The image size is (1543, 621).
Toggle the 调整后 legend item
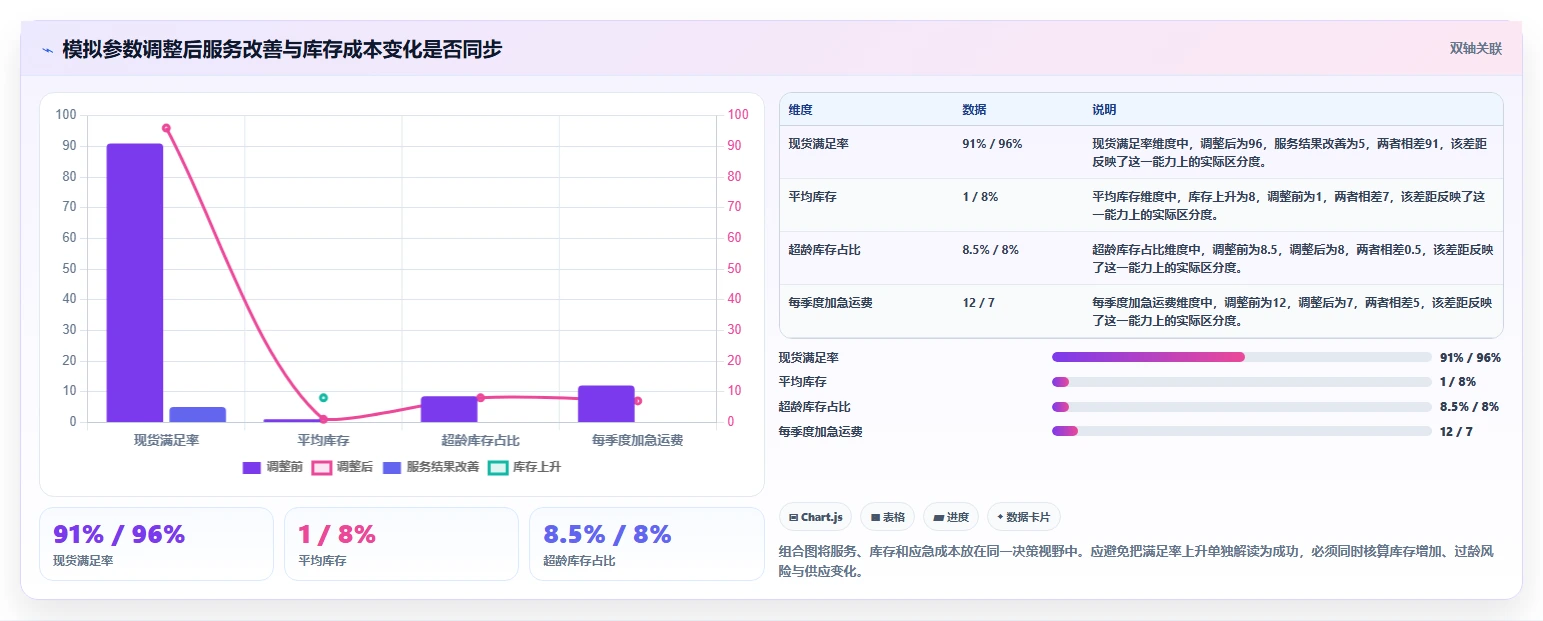pyautogui.click(x=342, y=467)
